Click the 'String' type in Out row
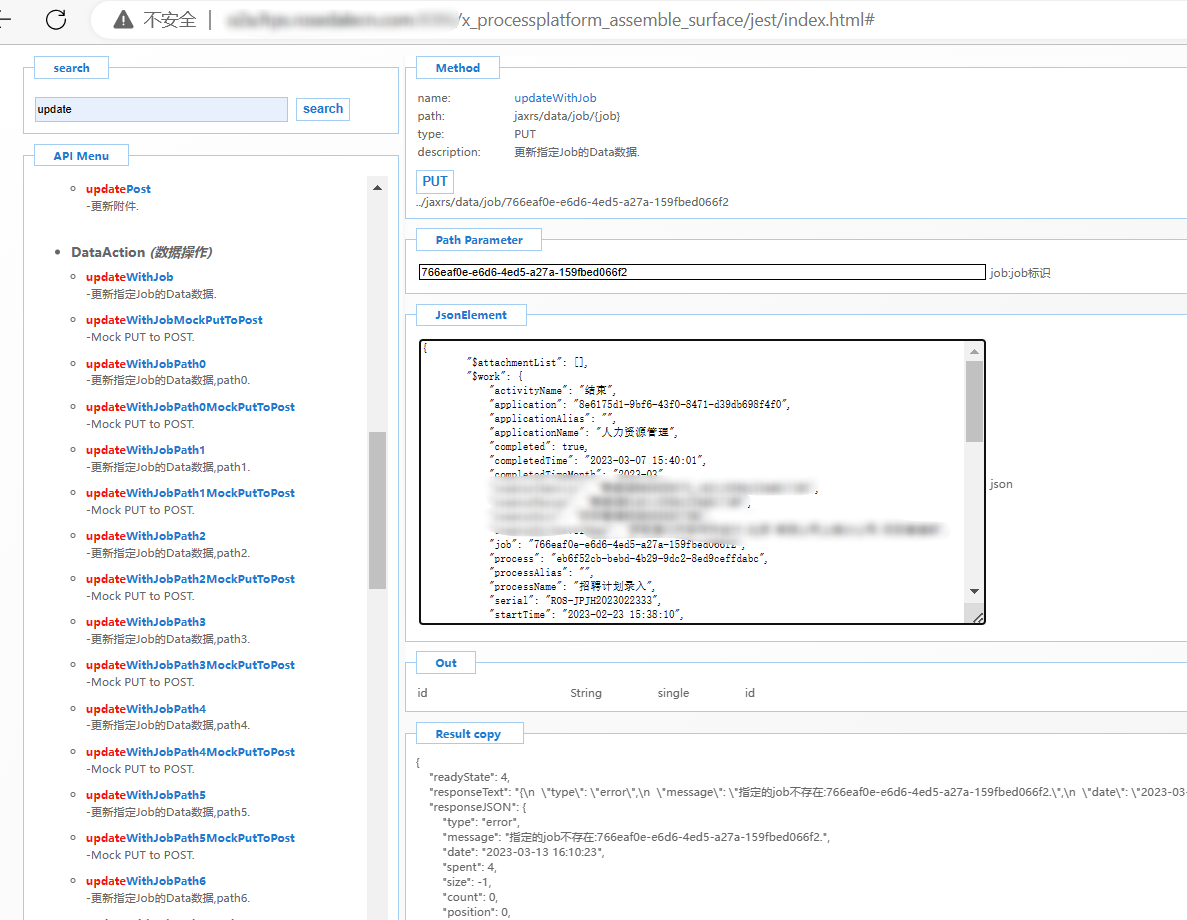The width and height of the screenshot is (1187, 920). click(586, 693)
